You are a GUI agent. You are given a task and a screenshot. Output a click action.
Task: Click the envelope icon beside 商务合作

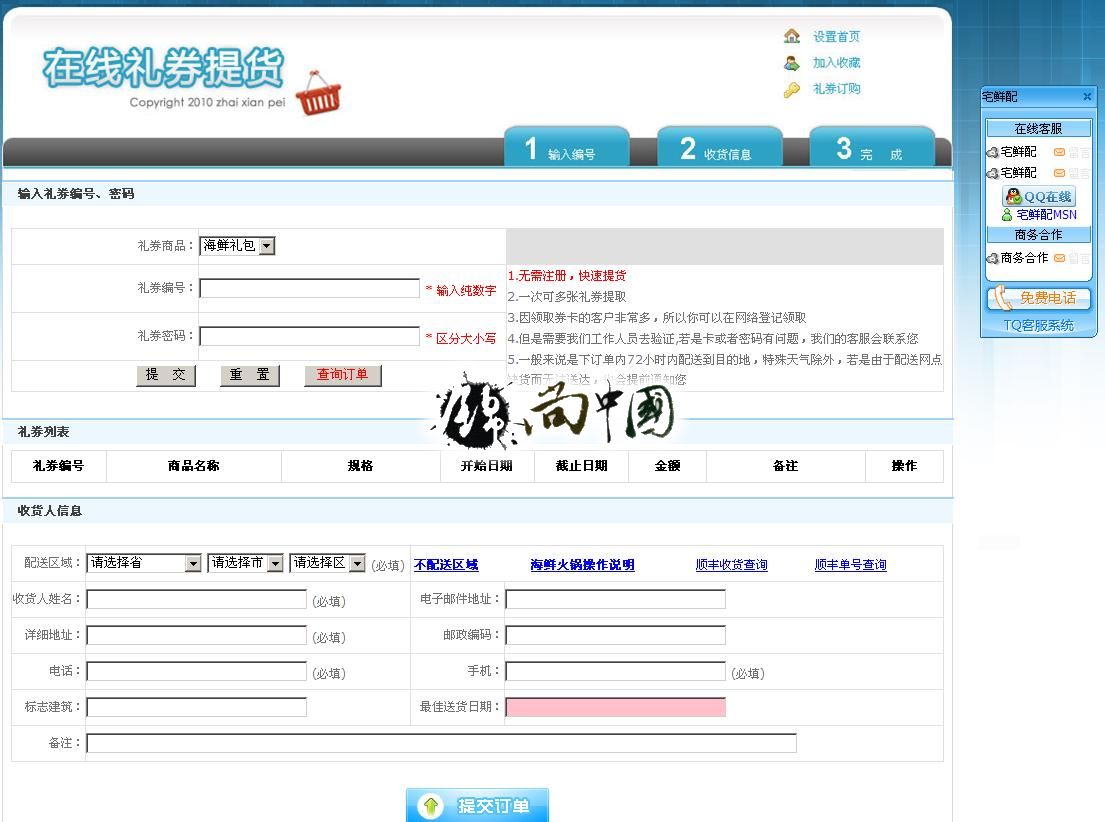click(1059, 258)
